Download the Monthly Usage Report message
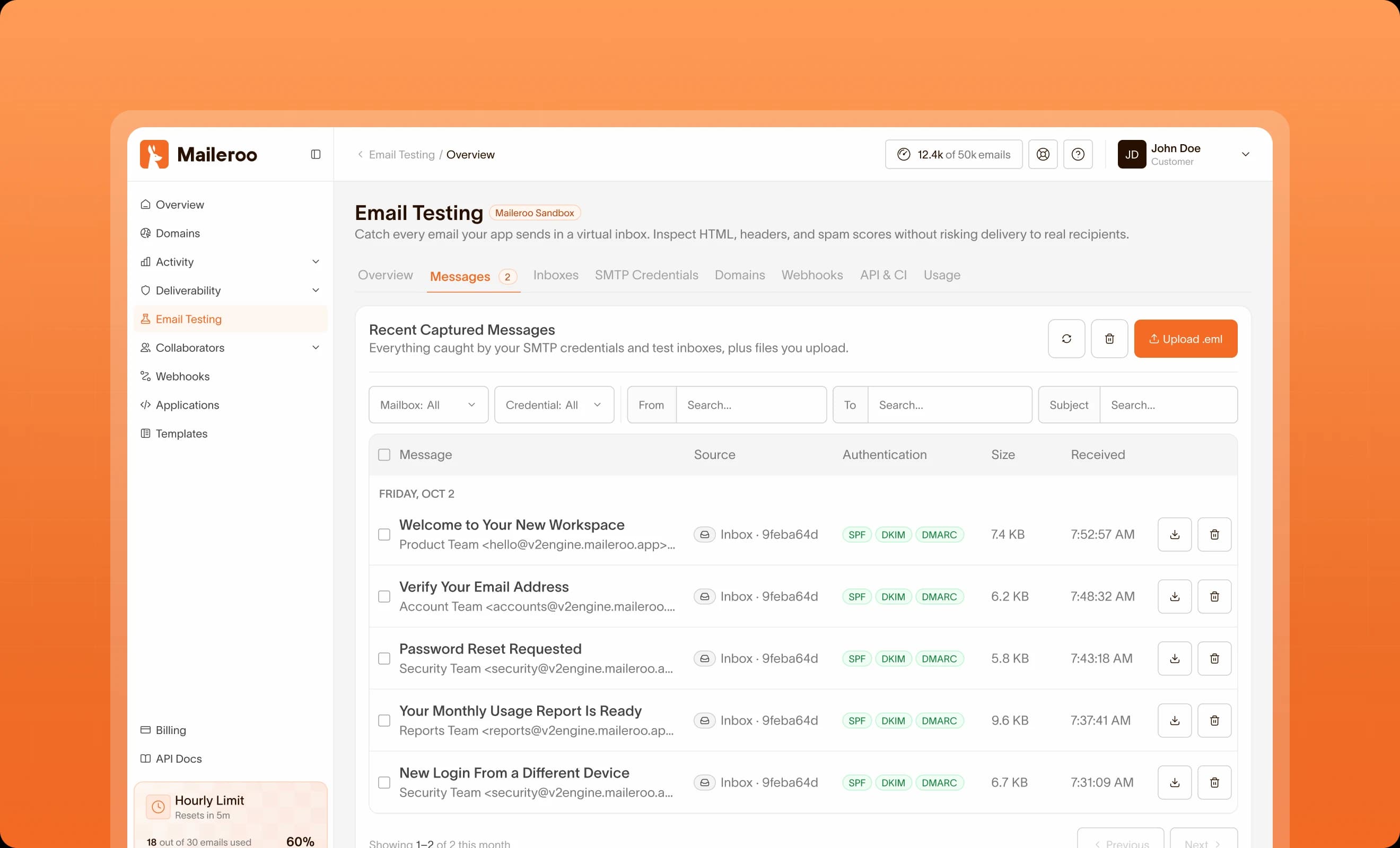This screenshot has height=848, width=1400. click(1175, 720)
